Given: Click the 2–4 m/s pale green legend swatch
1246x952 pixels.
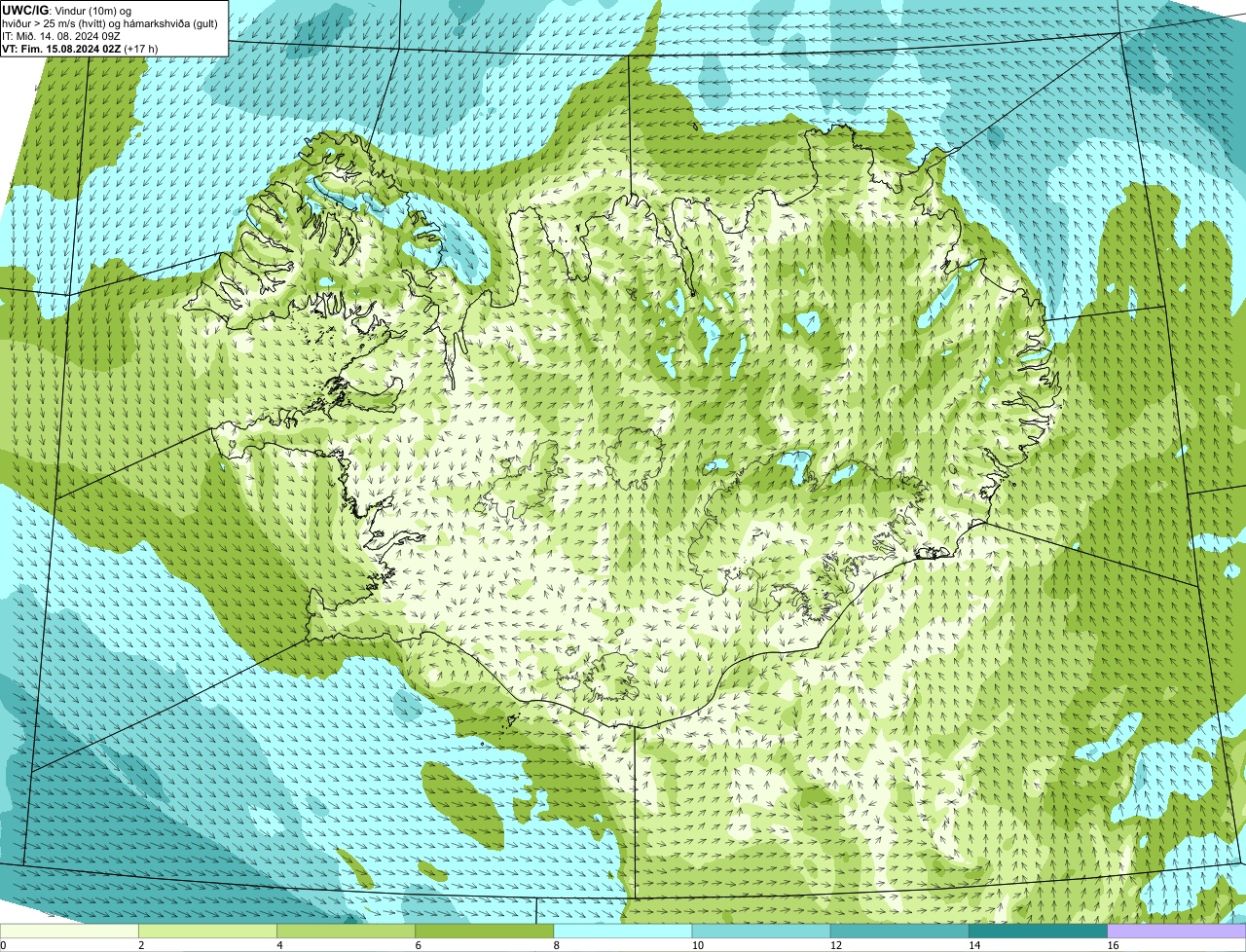Looking at the screenshot, I should [208, 932].
